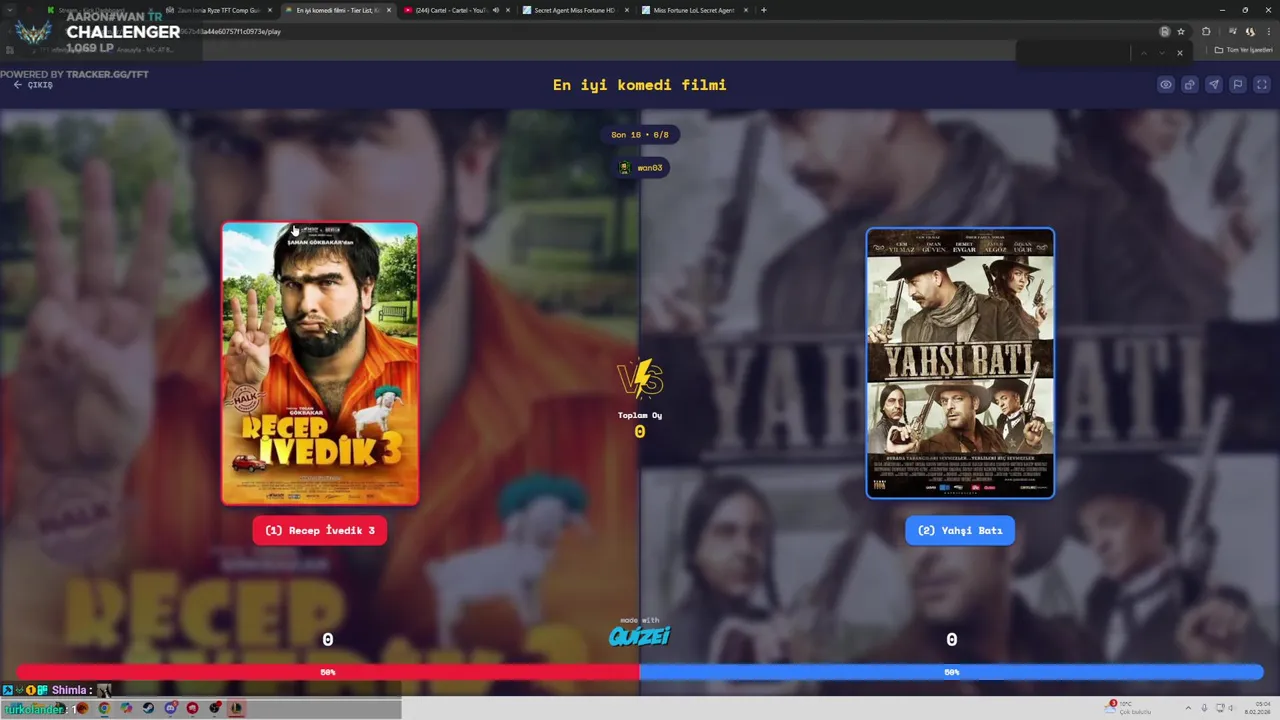Switch to Miss Fortune LoL Secret Agent tab
The width and height of the screenshot is (1280, 720).
(694, 10)
